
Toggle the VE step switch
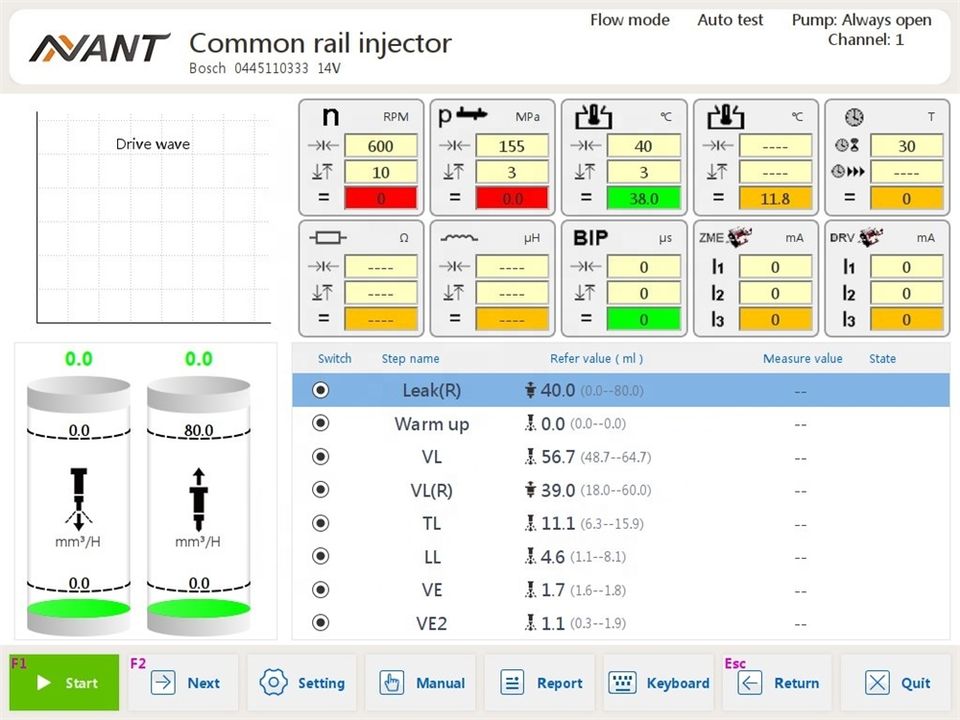(320, 590)
